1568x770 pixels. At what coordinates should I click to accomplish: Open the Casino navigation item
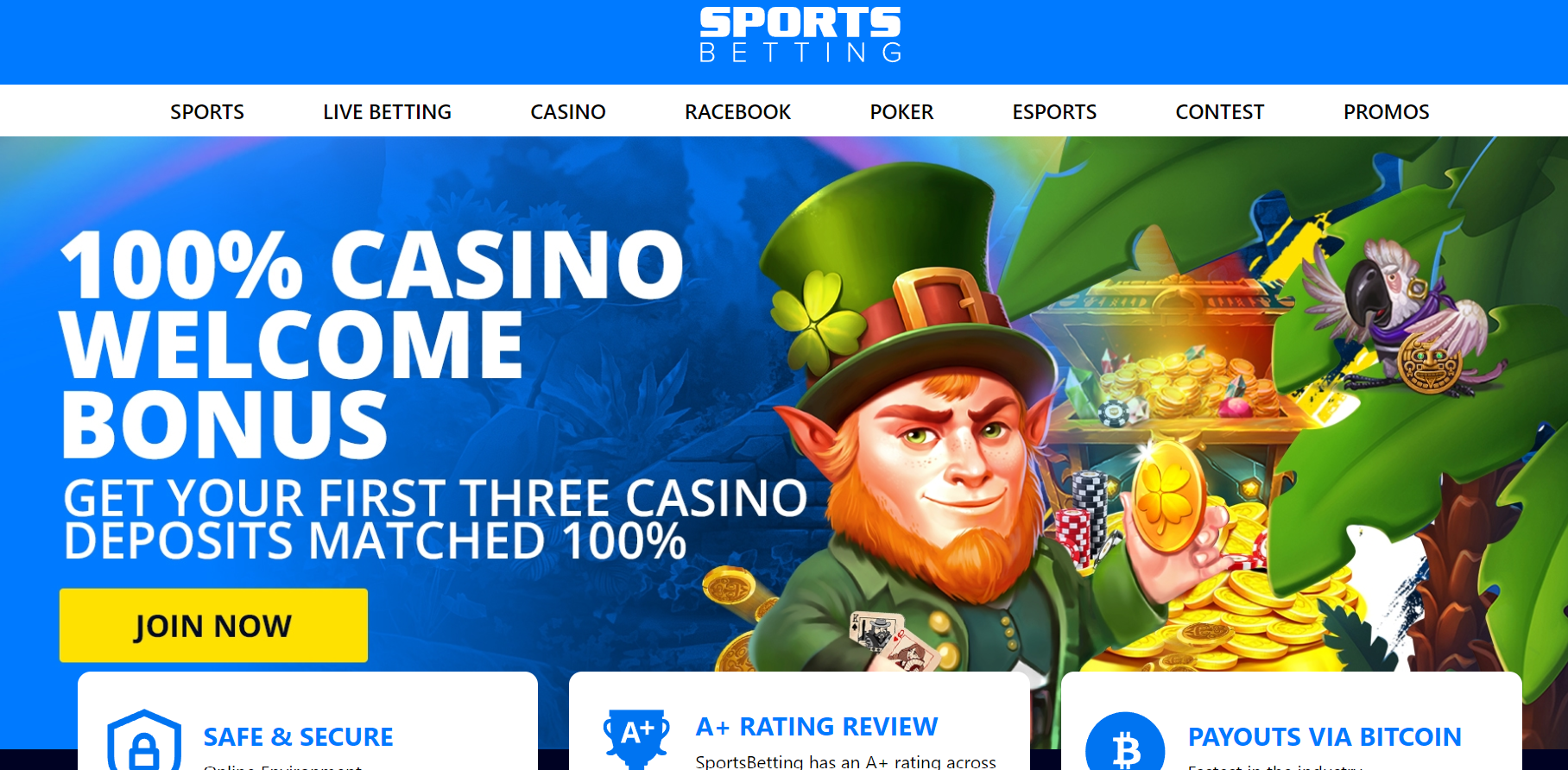[568, 112]
